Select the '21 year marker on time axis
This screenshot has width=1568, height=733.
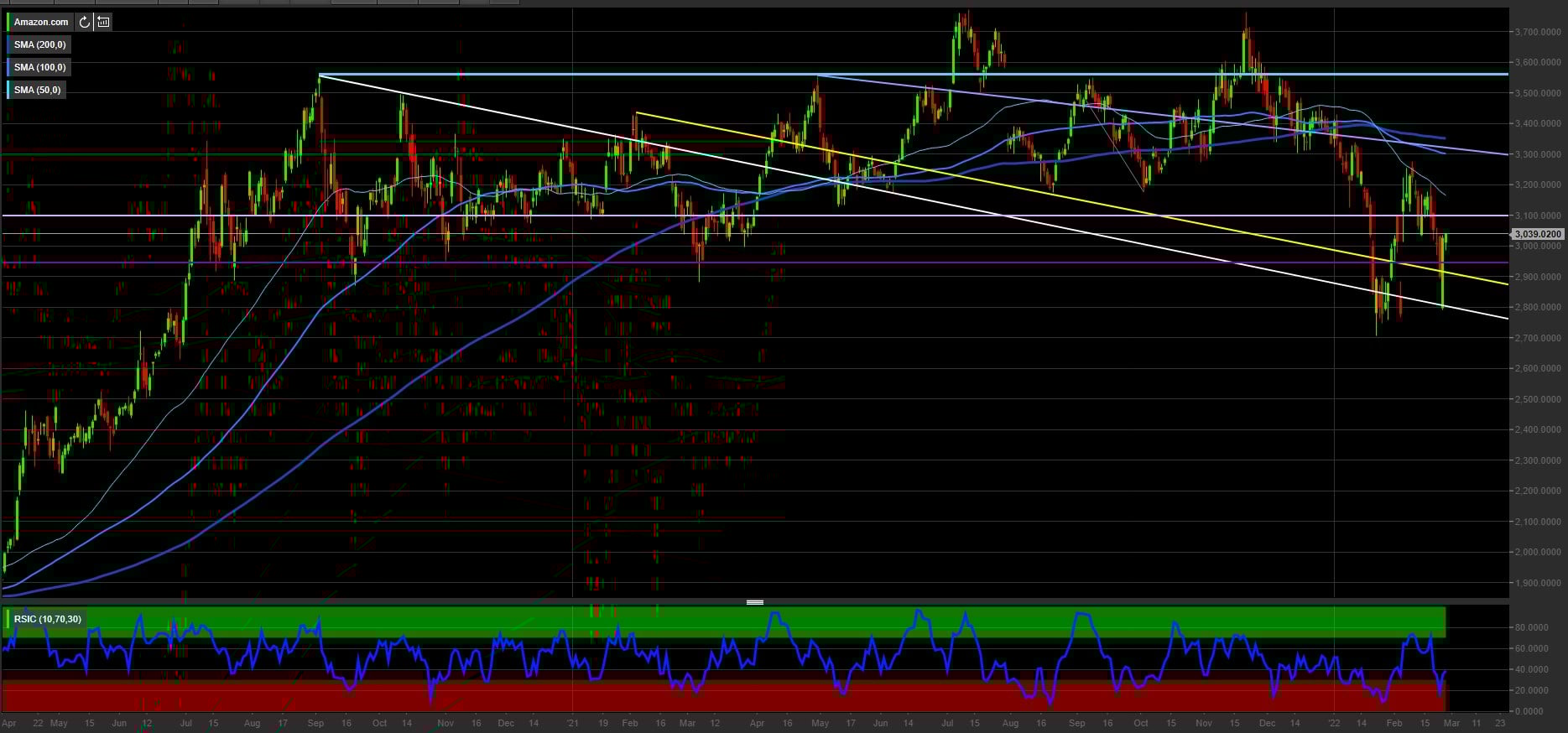click(572, 723)
